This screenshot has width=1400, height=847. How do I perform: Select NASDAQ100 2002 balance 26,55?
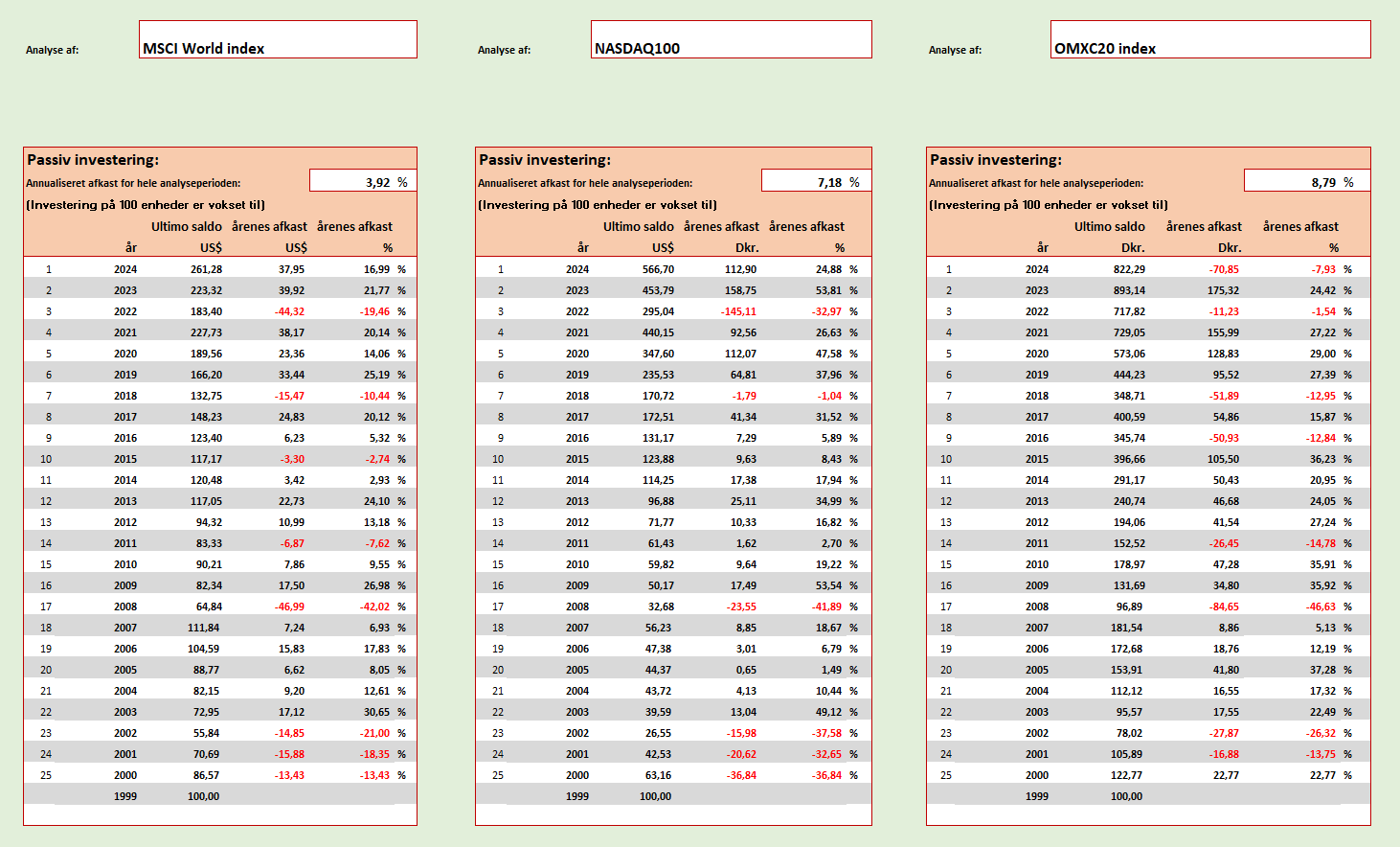tap(658, 733)
